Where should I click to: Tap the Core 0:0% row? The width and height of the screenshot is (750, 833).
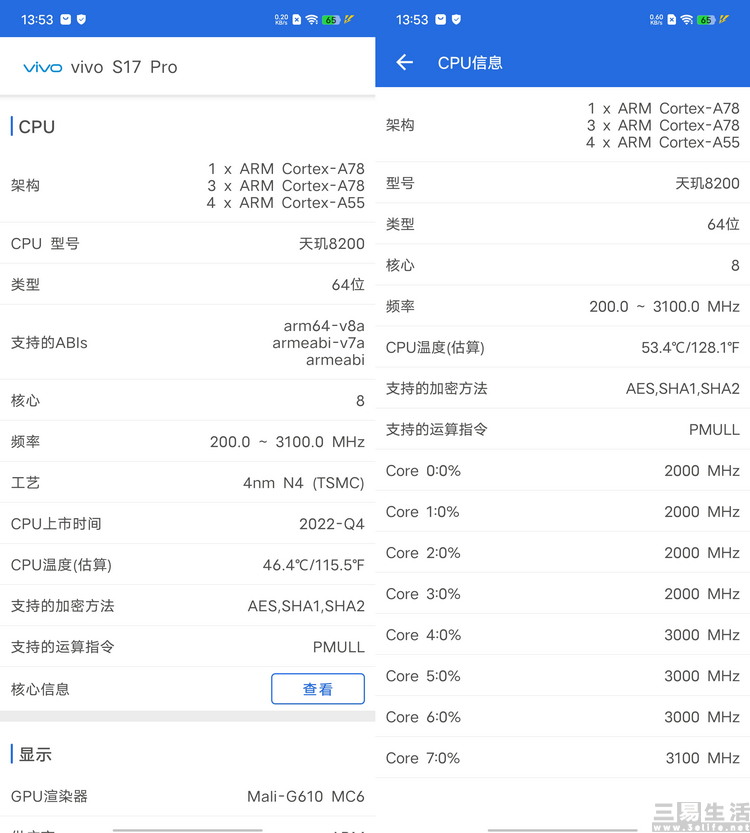coord(562,470)
